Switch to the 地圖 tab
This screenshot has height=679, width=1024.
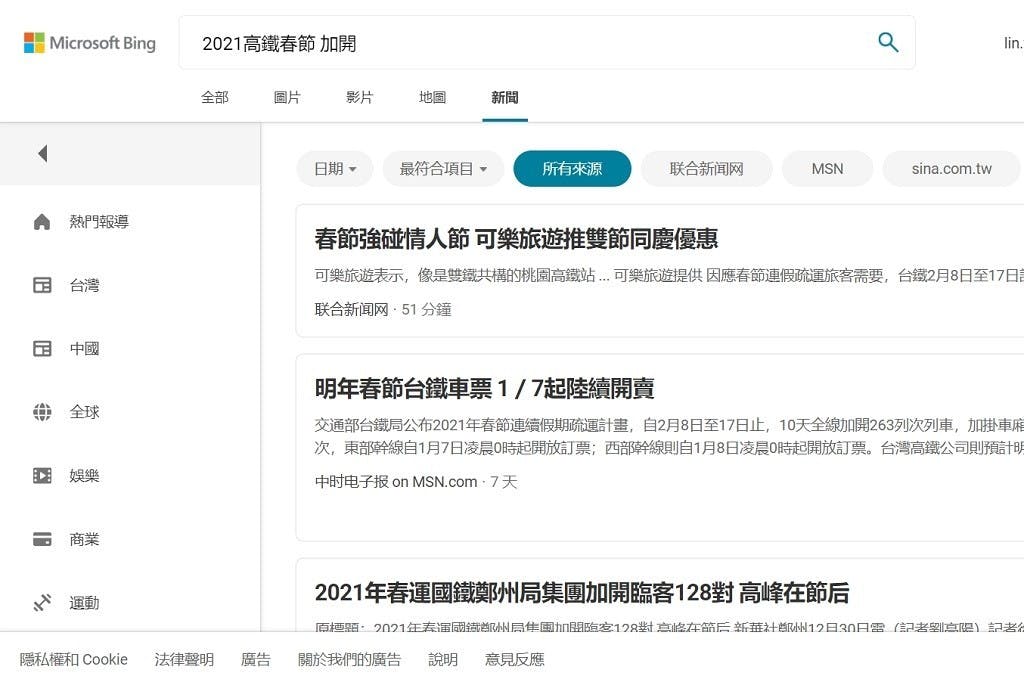click(x=432, y=98)
